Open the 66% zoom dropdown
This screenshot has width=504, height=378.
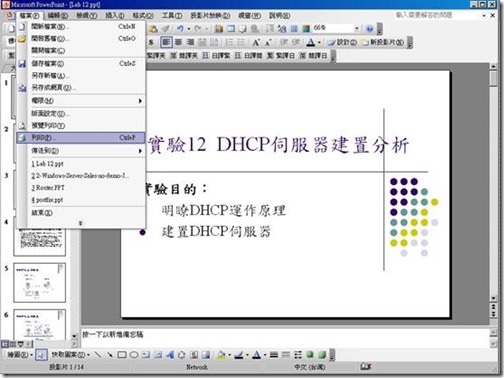(x=356, y=29)
